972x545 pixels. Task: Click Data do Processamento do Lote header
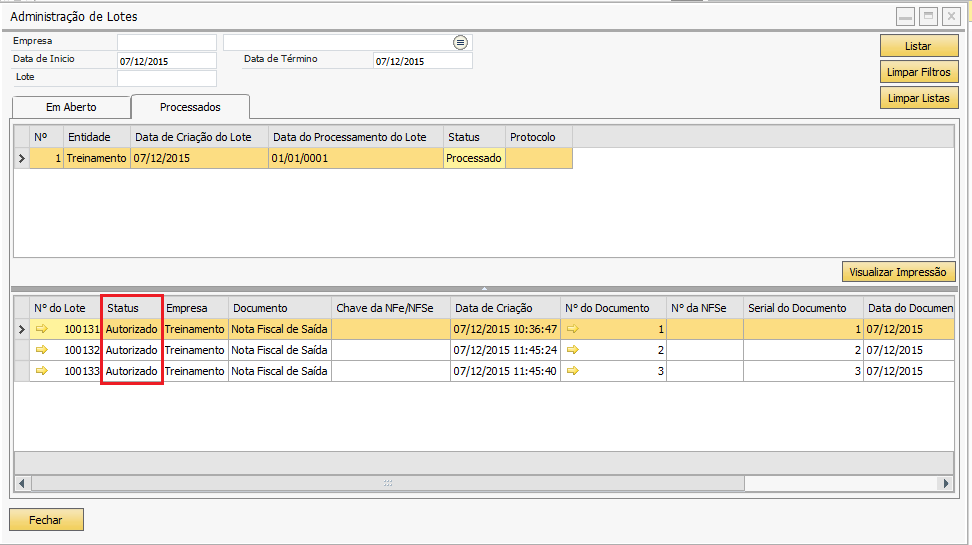click(x=356, y=137)
